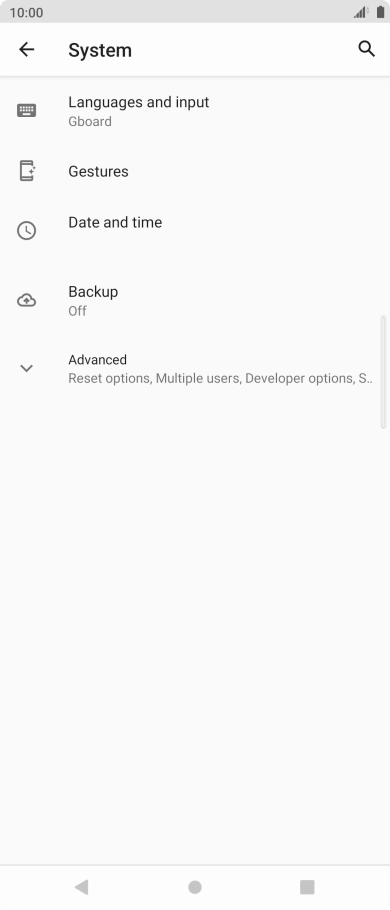Open Backup settings showing Off

195,301
